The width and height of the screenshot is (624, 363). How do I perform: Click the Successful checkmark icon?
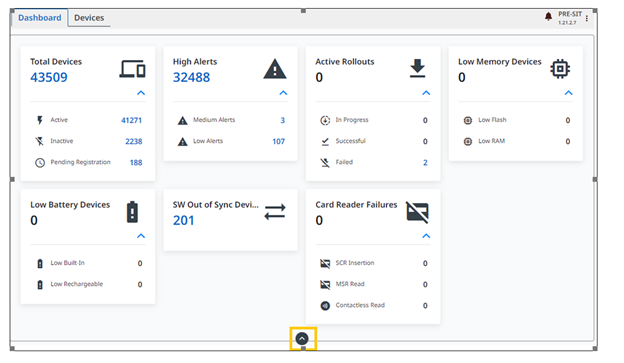click(325, 141)
